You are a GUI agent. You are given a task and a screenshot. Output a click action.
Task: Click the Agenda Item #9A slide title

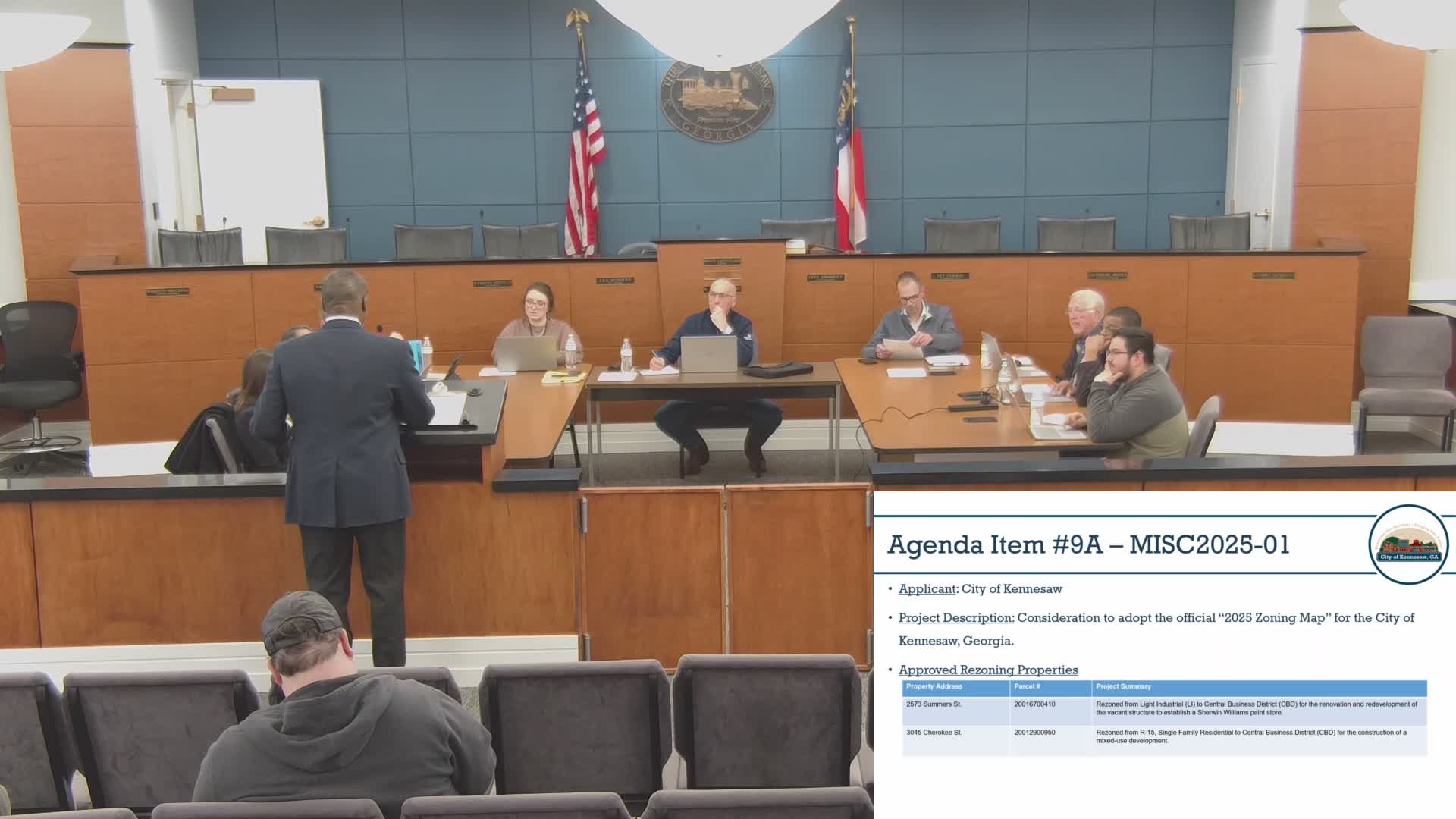click(x=1087, y=545)
